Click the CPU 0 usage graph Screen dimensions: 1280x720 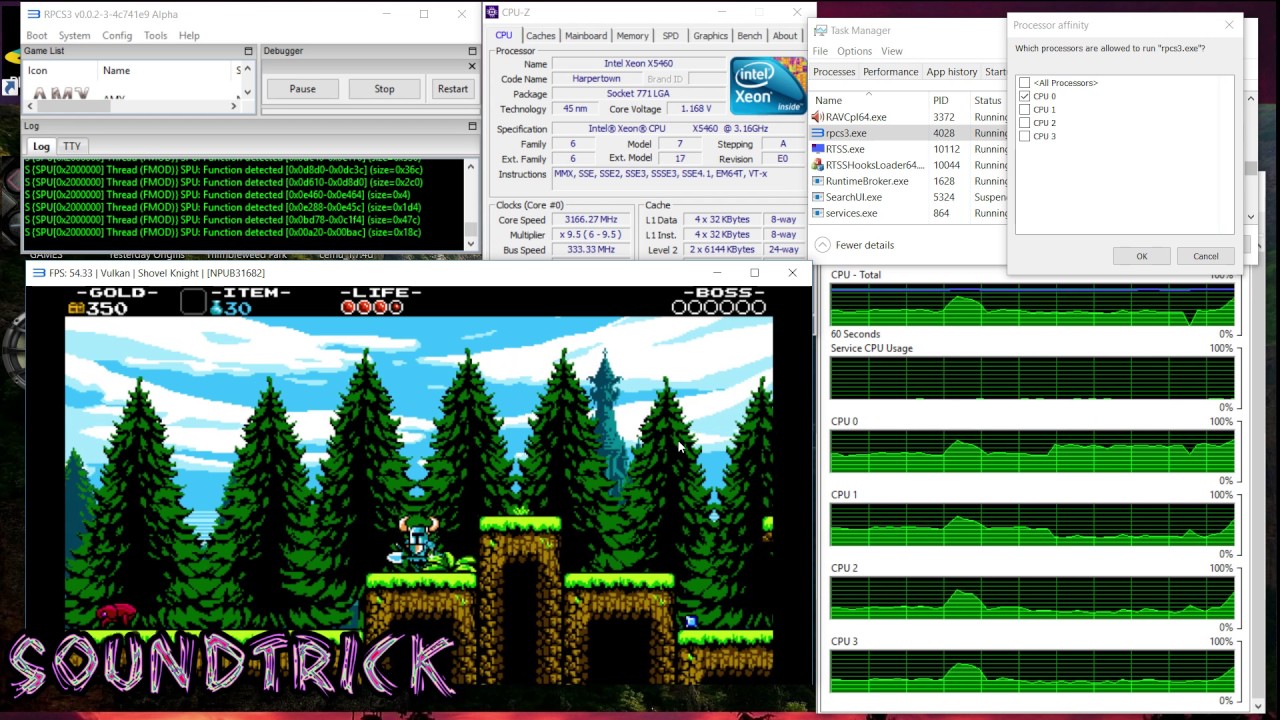click(x=1032, y=451)
